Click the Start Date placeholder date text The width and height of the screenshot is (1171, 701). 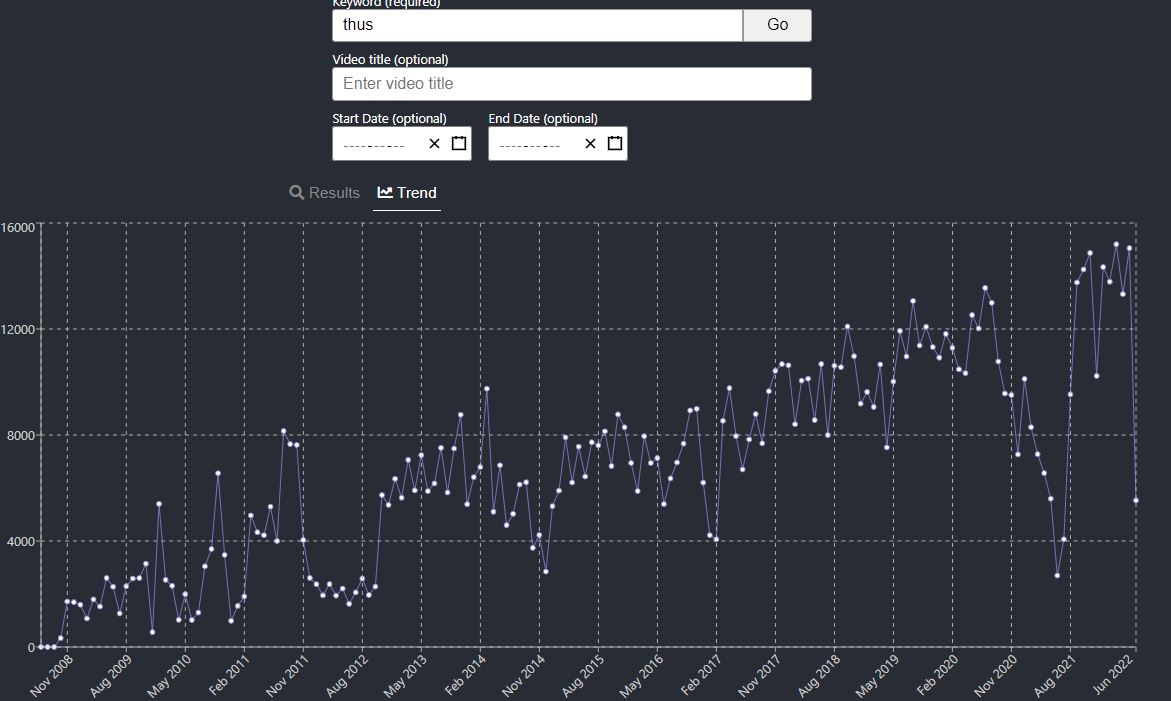pyautogui.click(x=374, y=145)
